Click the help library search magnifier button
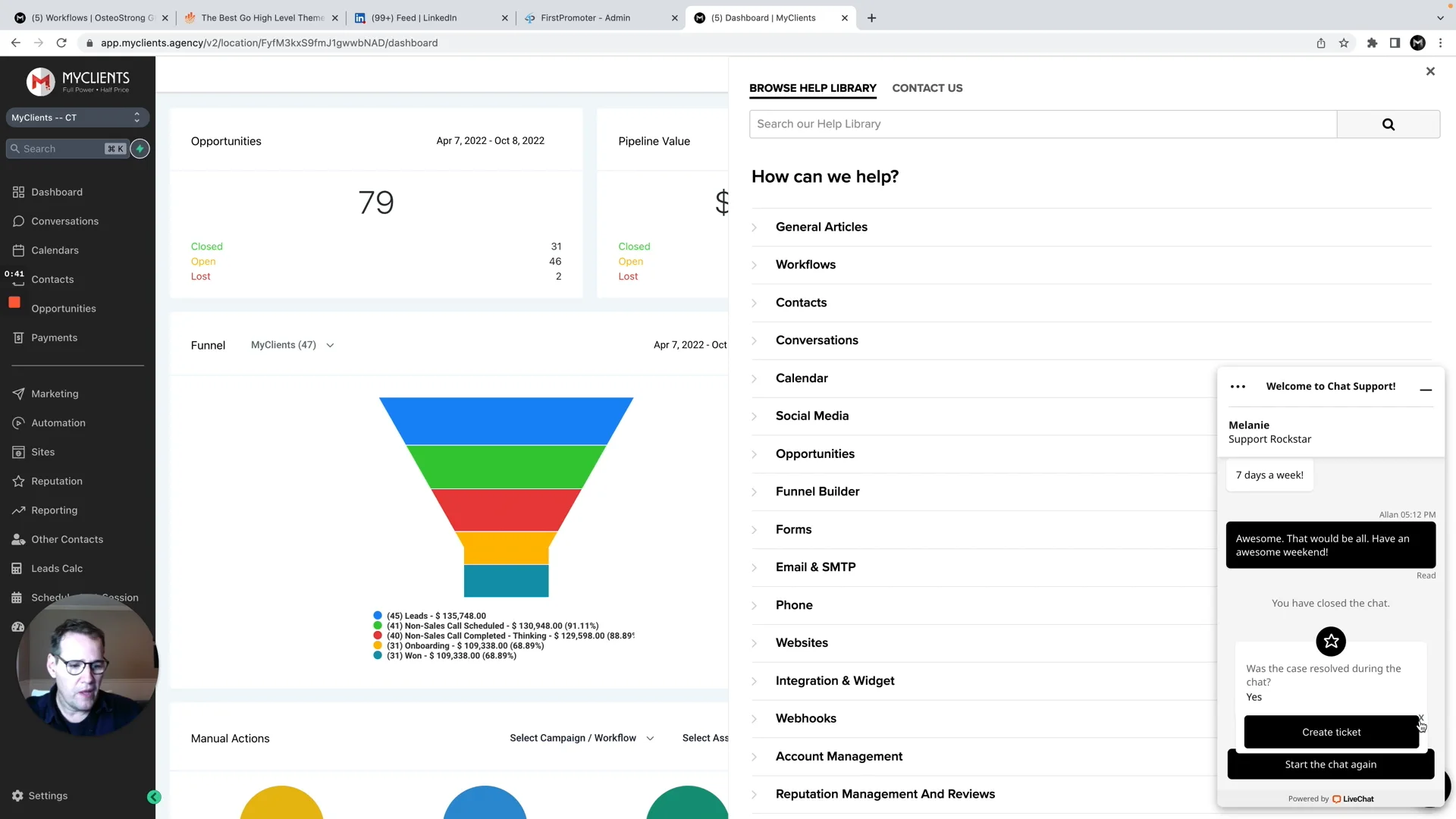Image resolution: width=1456 pixels, height=819 pixels. [x=1388, y=124]
